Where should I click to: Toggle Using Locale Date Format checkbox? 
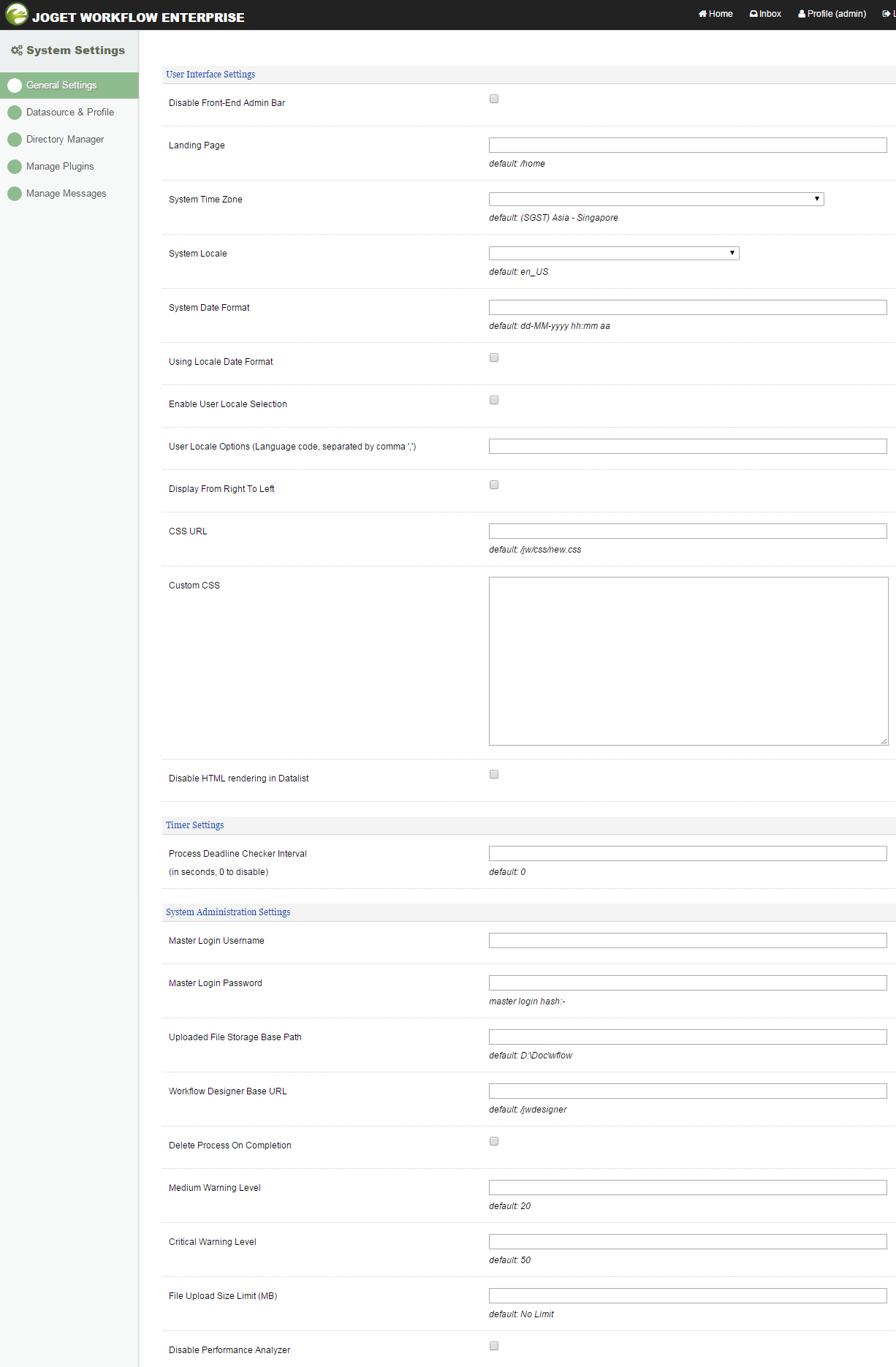point(494,358)
